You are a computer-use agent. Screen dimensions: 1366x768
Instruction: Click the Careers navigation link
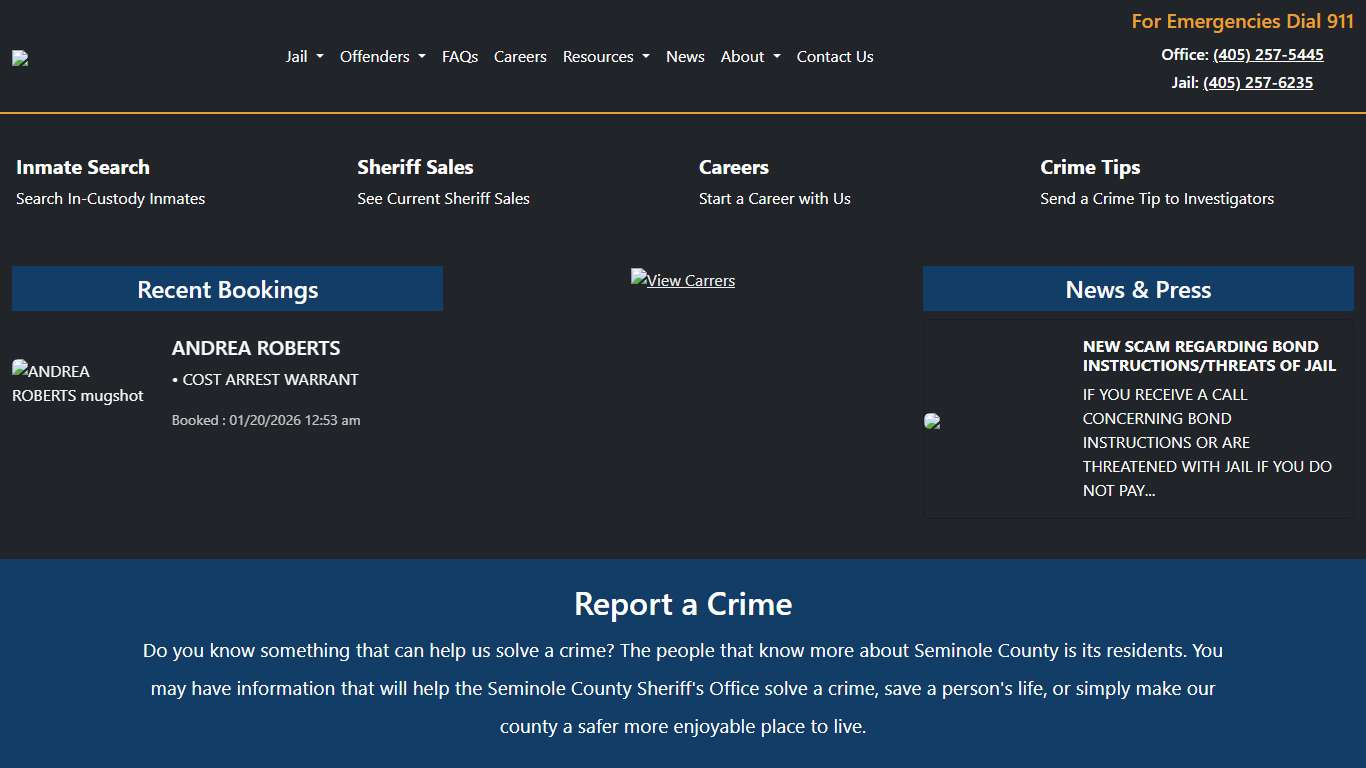pos(520,57)
